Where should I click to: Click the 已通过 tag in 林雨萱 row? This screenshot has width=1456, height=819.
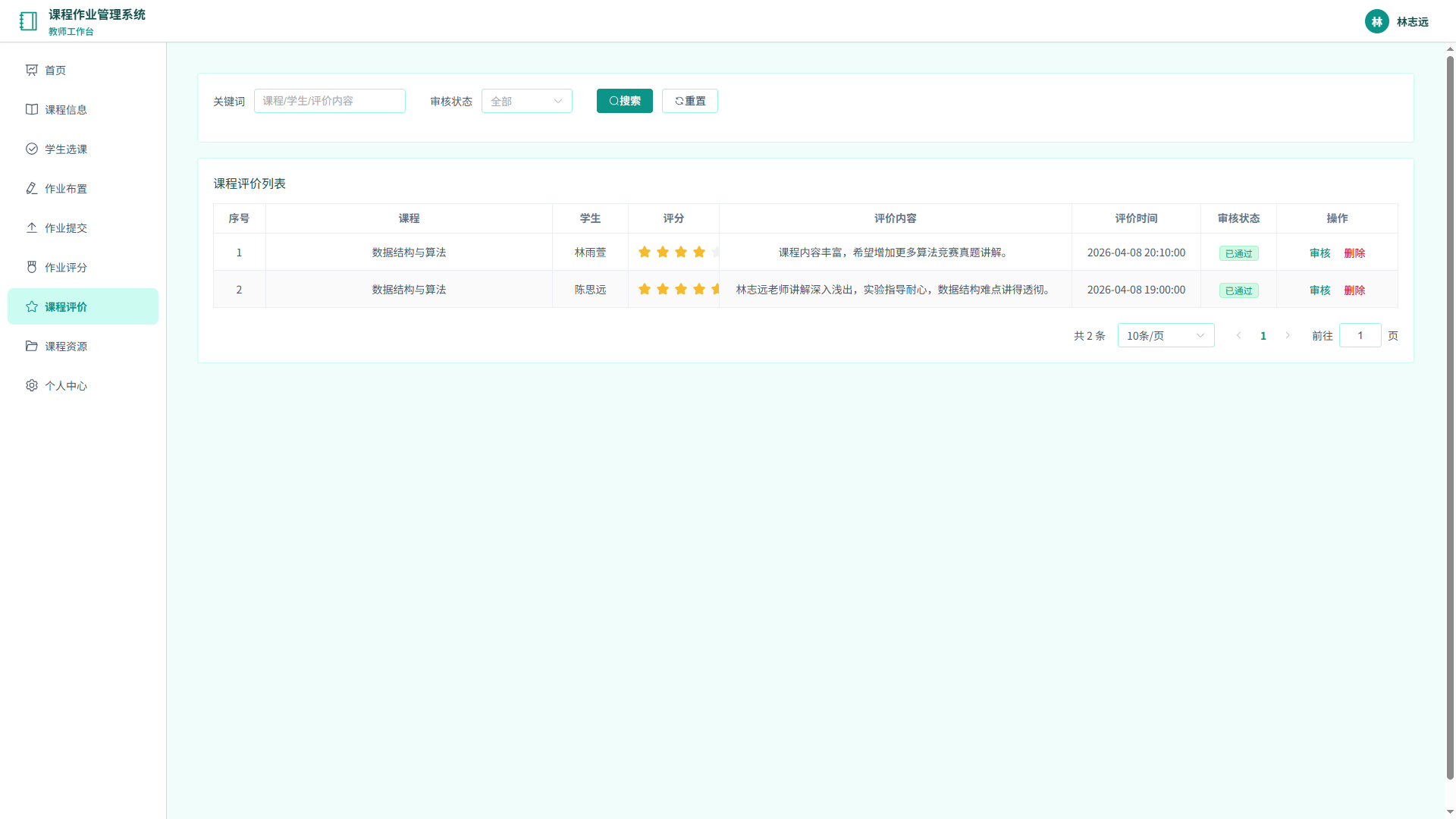[1239, 253]
